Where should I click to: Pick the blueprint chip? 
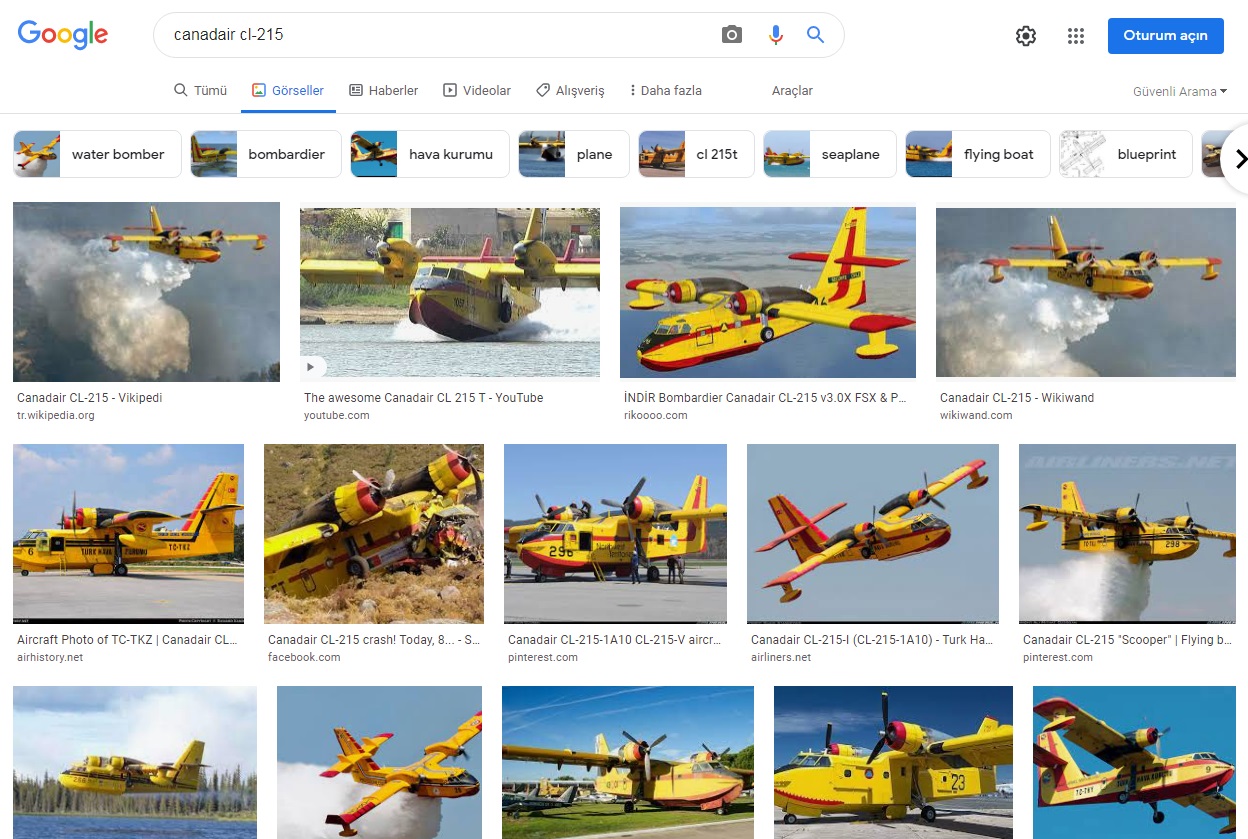point(1126,154)
